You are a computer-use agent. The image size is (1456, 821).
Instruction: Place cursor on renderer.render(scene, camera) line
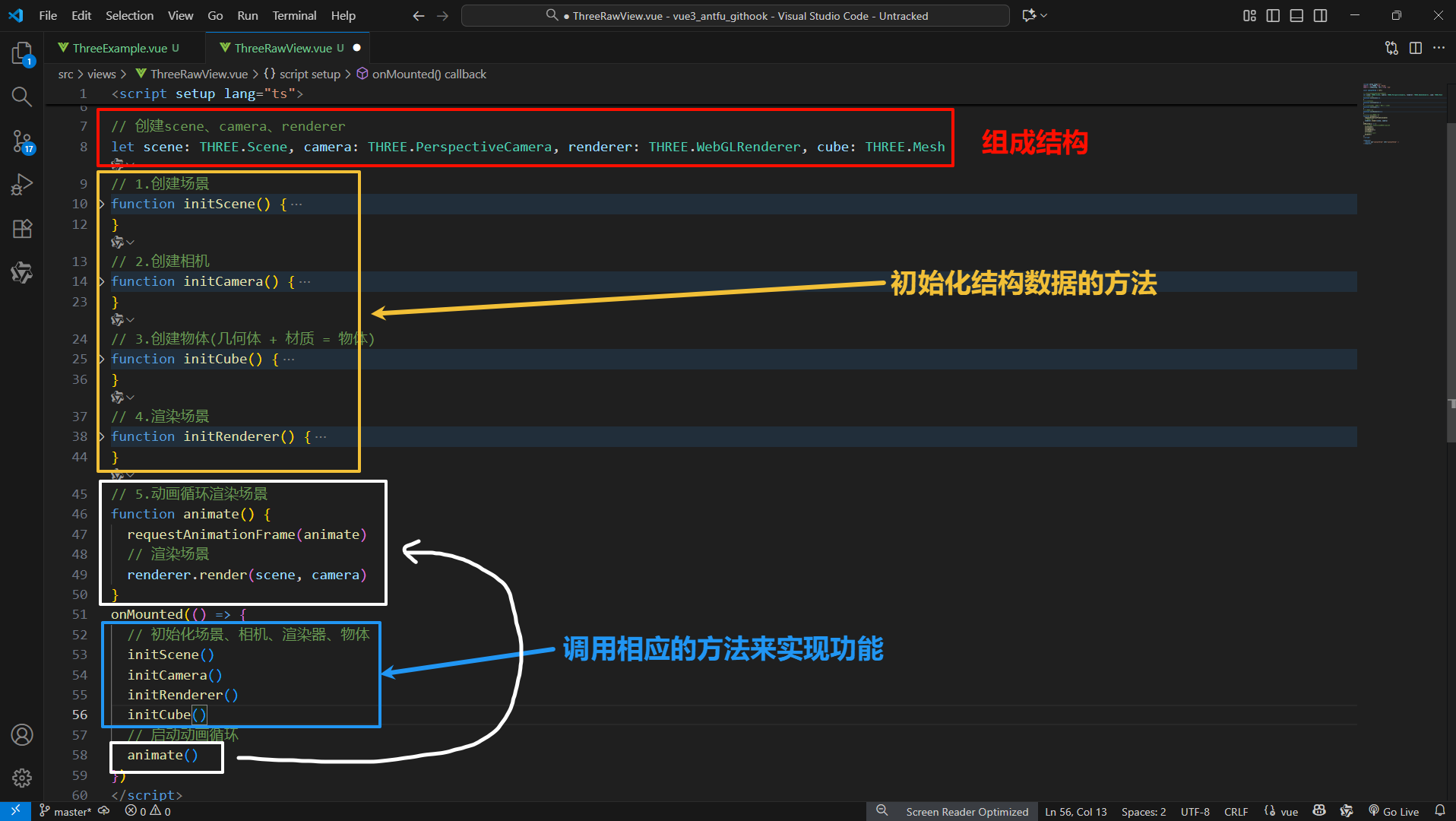click(246, 575)
